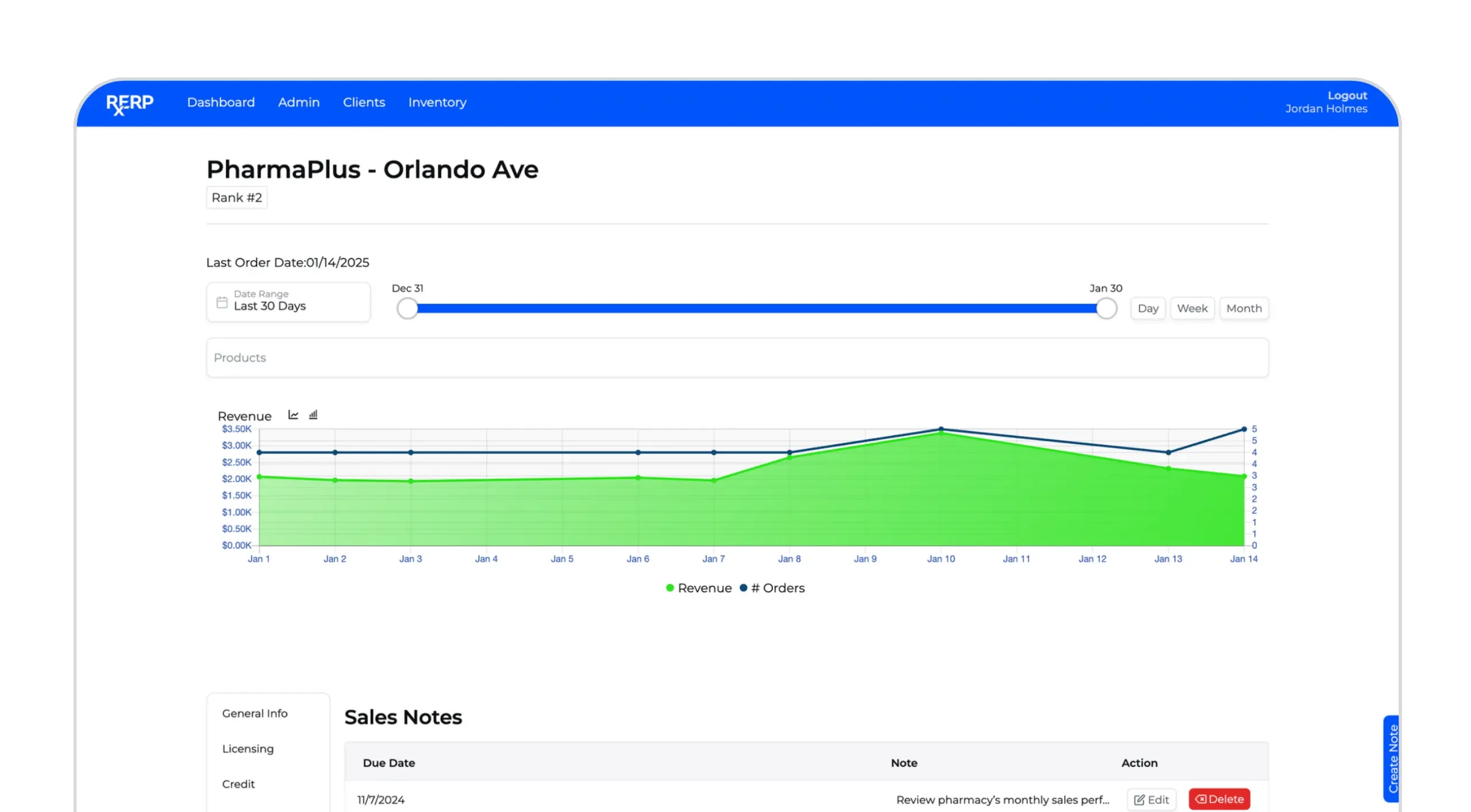The image size is (1471, 812).
Task: Open the Clients menu
Action: (x=364, y=102)
